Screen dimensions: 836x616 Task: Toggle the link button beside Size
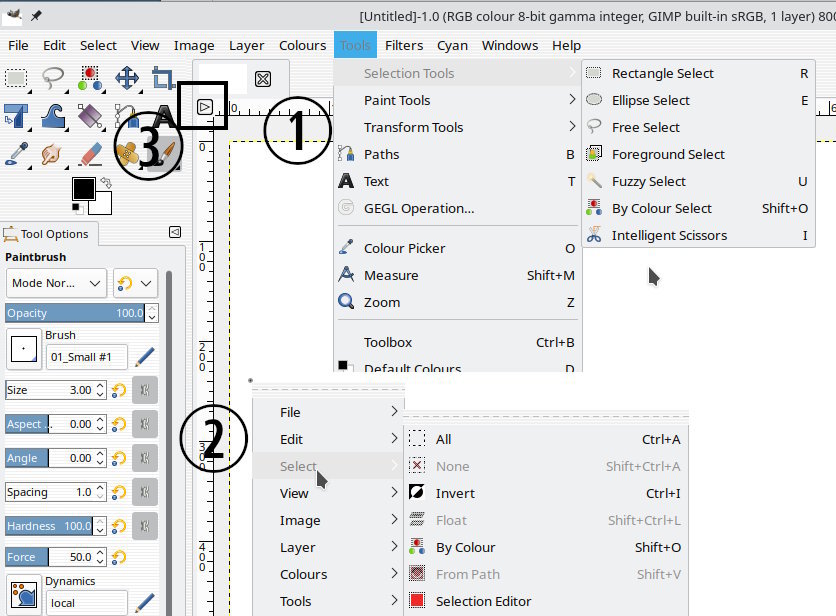(145, 390)
